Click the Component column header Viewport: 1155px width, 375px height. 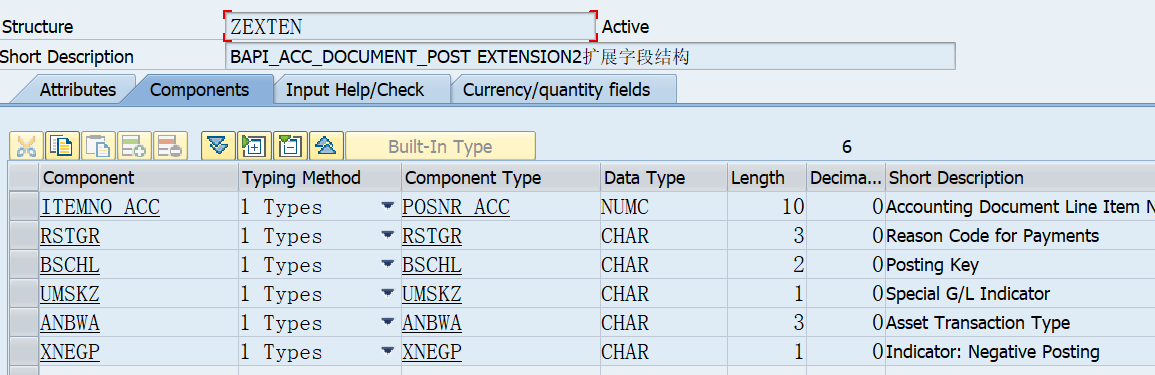[139, 178]
